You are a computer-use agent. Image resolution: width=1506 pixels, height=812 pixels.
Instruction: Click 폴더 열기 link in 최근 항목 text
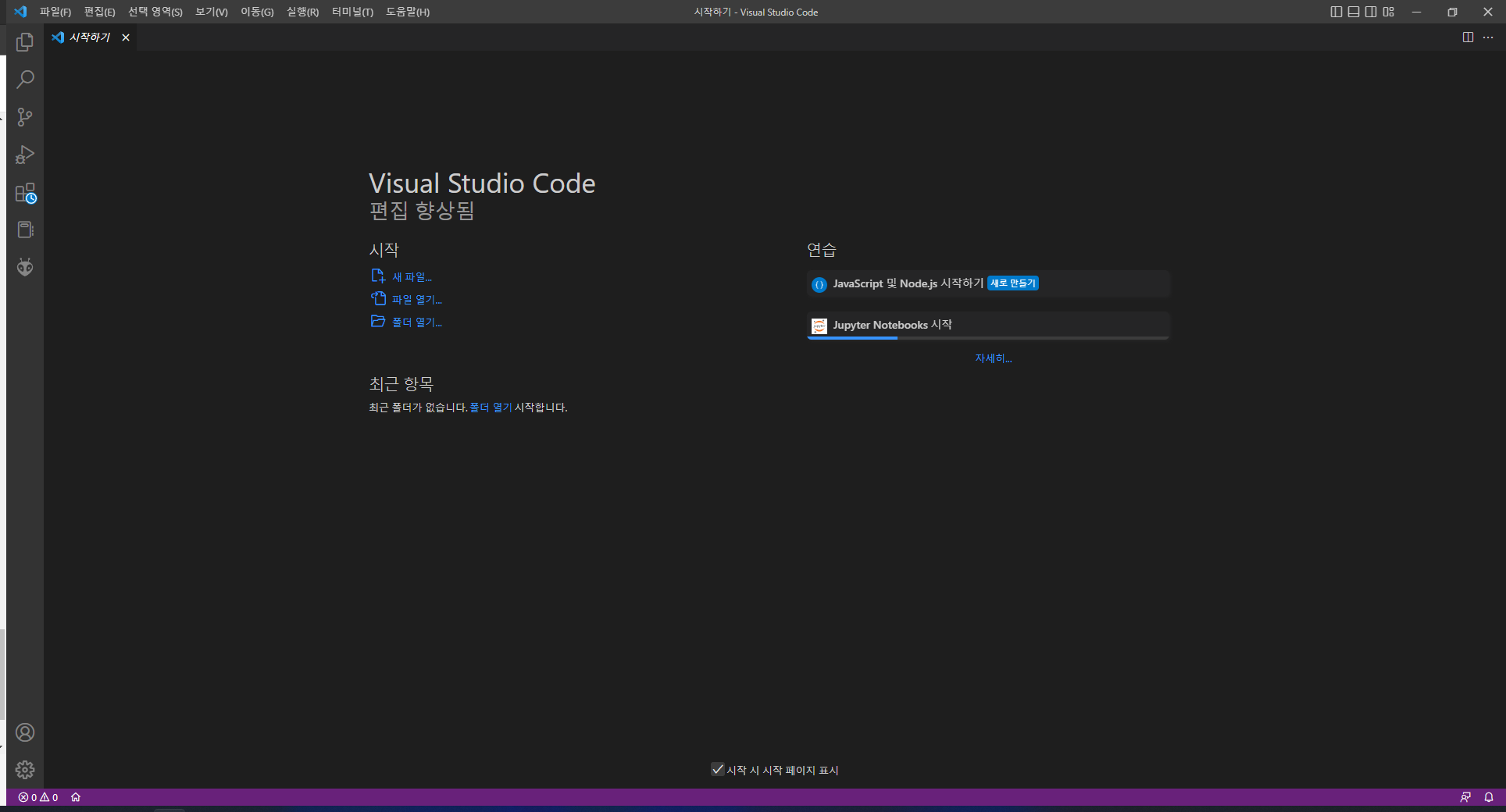tap(491, 408)
